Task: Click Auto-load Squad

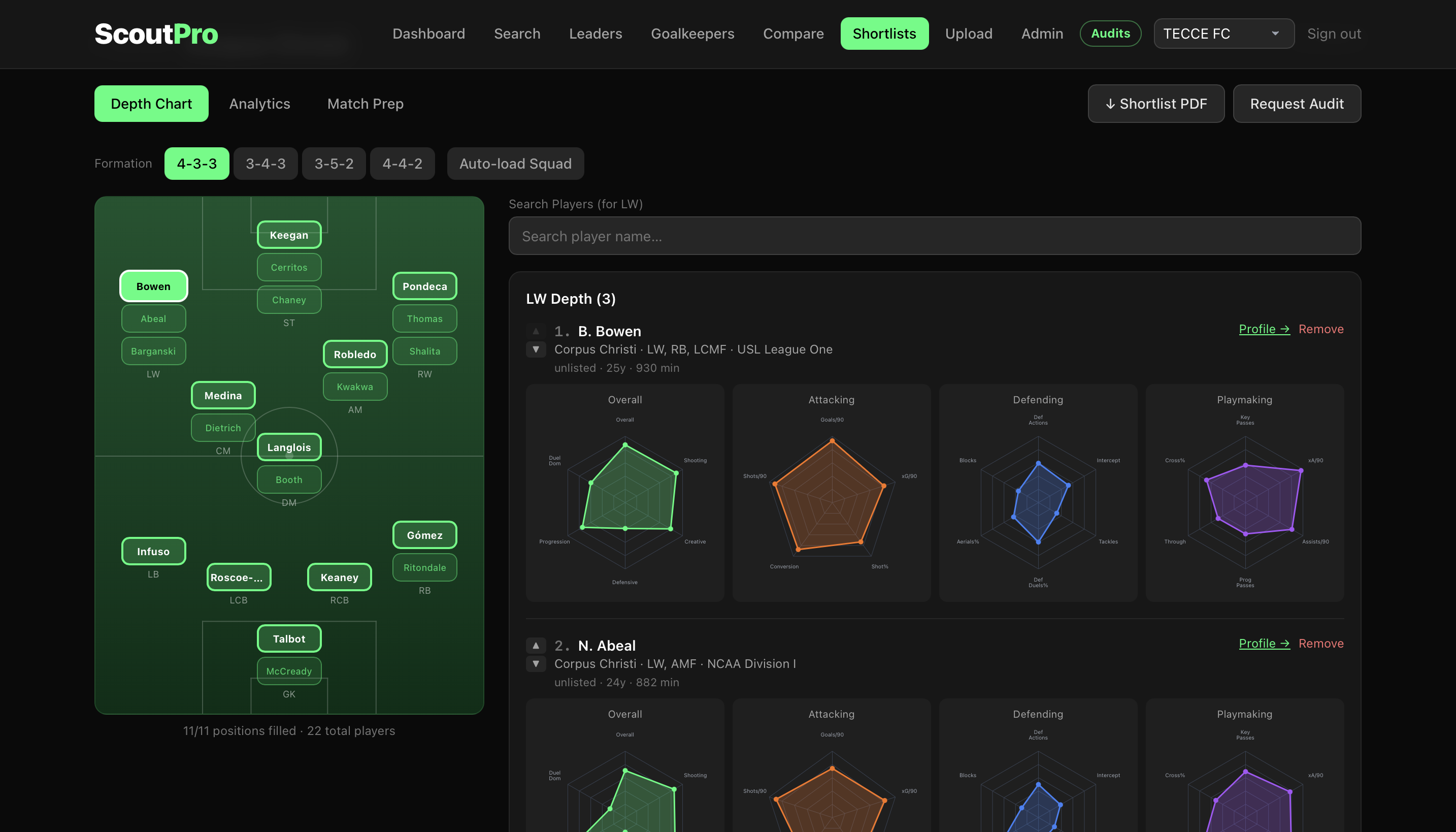Action: point(516,164)
